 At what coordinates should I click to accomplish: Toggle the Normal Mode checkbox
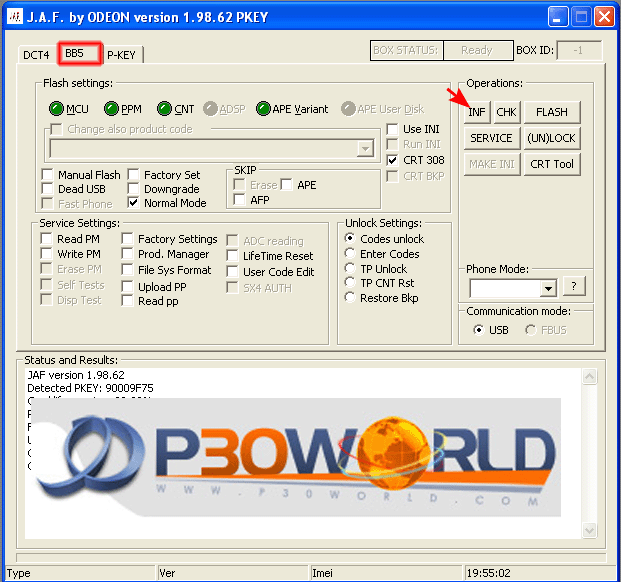pos(133,203)
